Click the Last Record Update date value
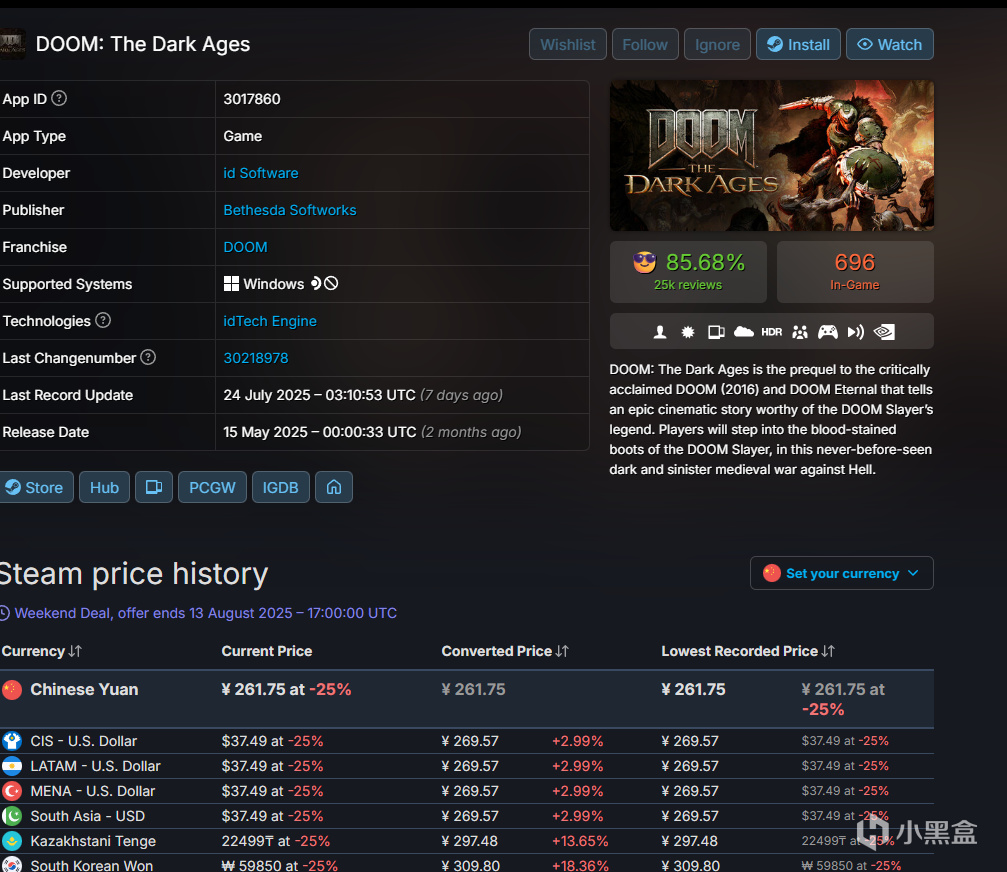1007x872 pixels. [x=363, y=395]
